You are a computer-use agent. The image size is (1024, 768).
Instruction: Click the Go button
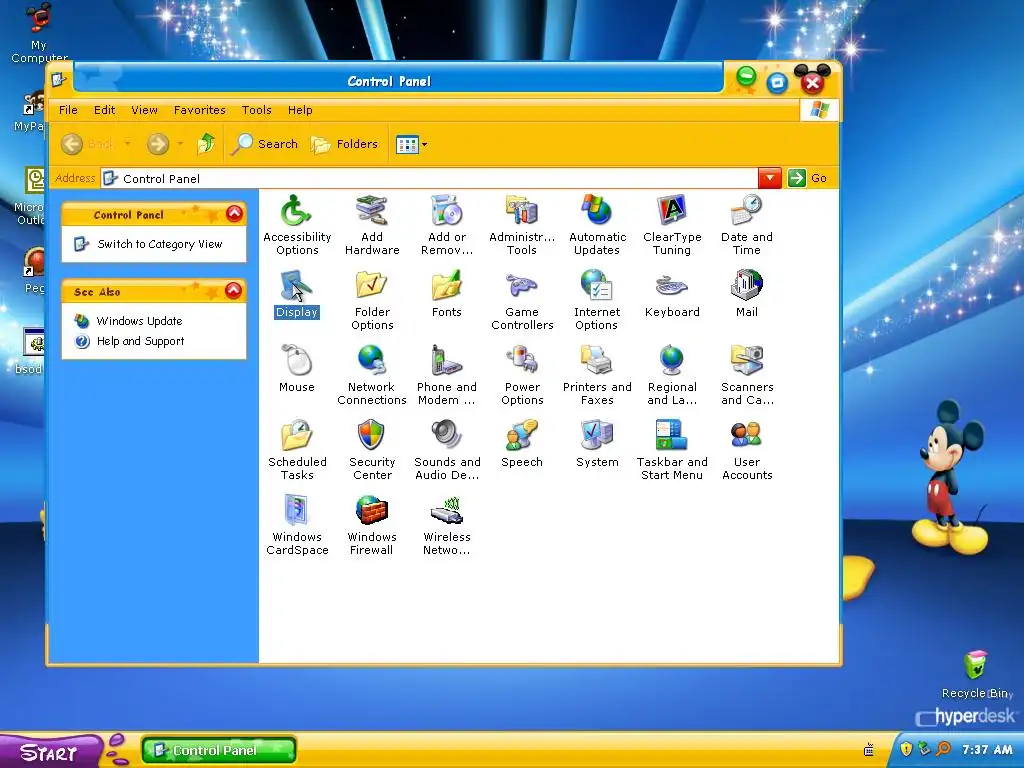point(808,178)
